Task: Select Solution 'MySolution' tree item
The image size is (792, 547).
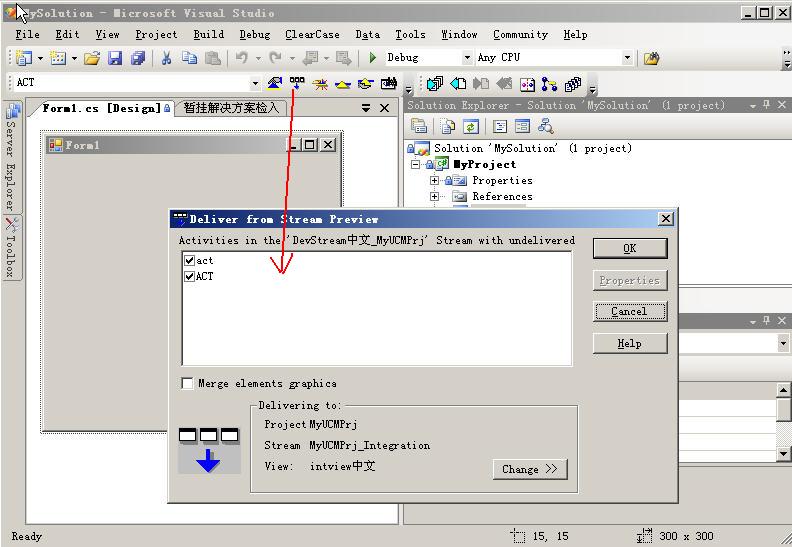Action: coord(533,148)
